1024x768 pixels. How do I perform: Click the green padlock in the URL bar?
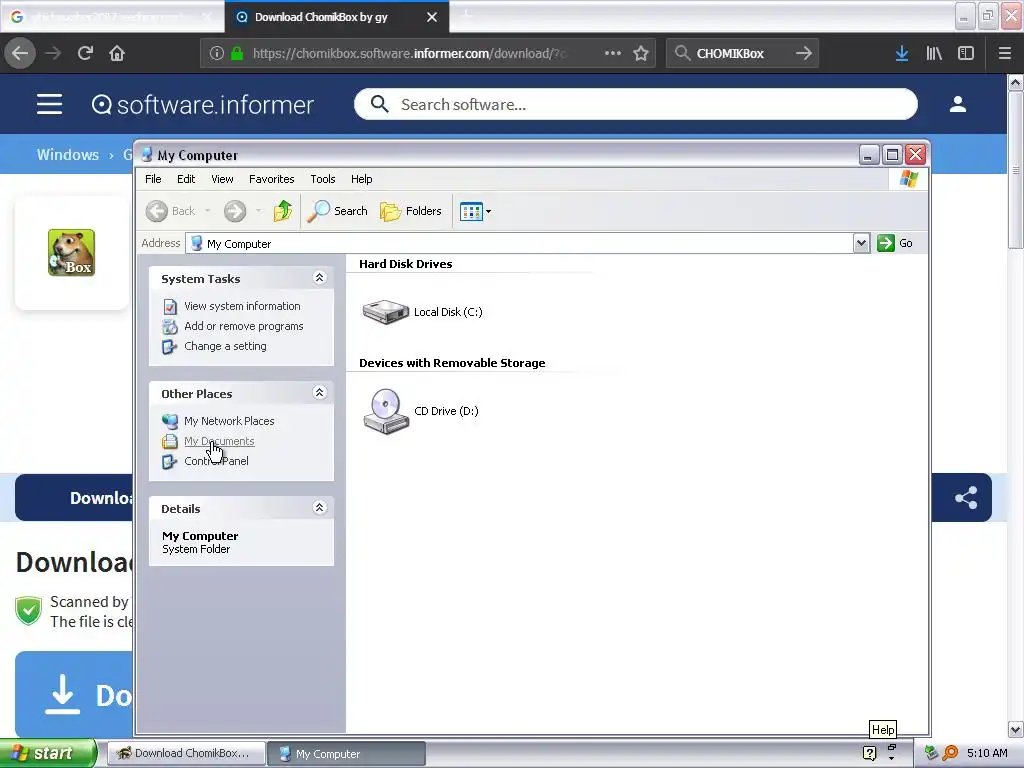238,54
